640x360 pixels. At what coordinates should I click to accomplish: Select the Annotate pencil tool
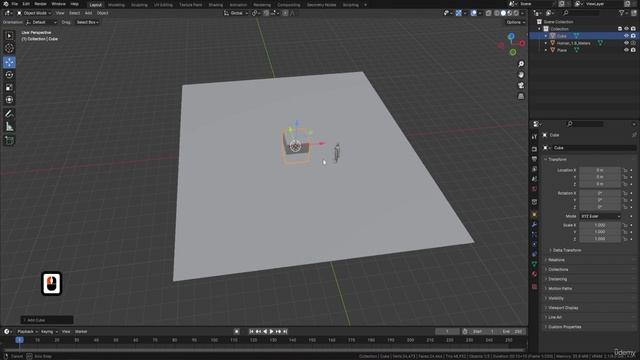point(9,113)
